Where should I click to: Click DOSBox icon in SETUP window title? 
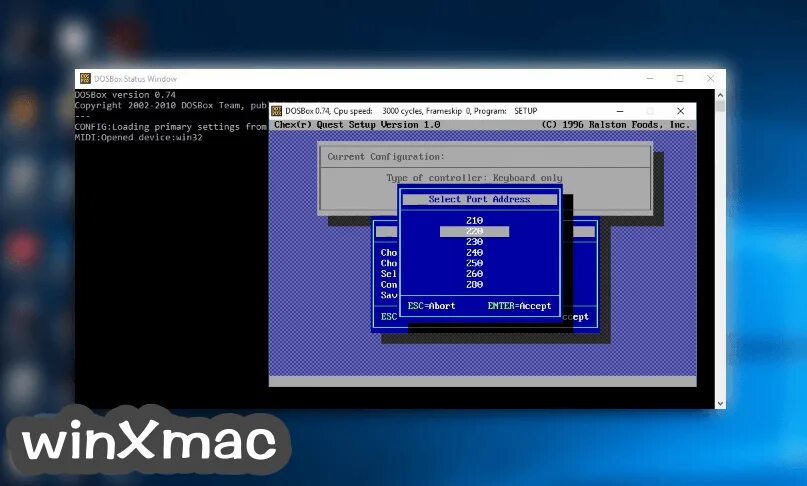[x=276, y=111]
